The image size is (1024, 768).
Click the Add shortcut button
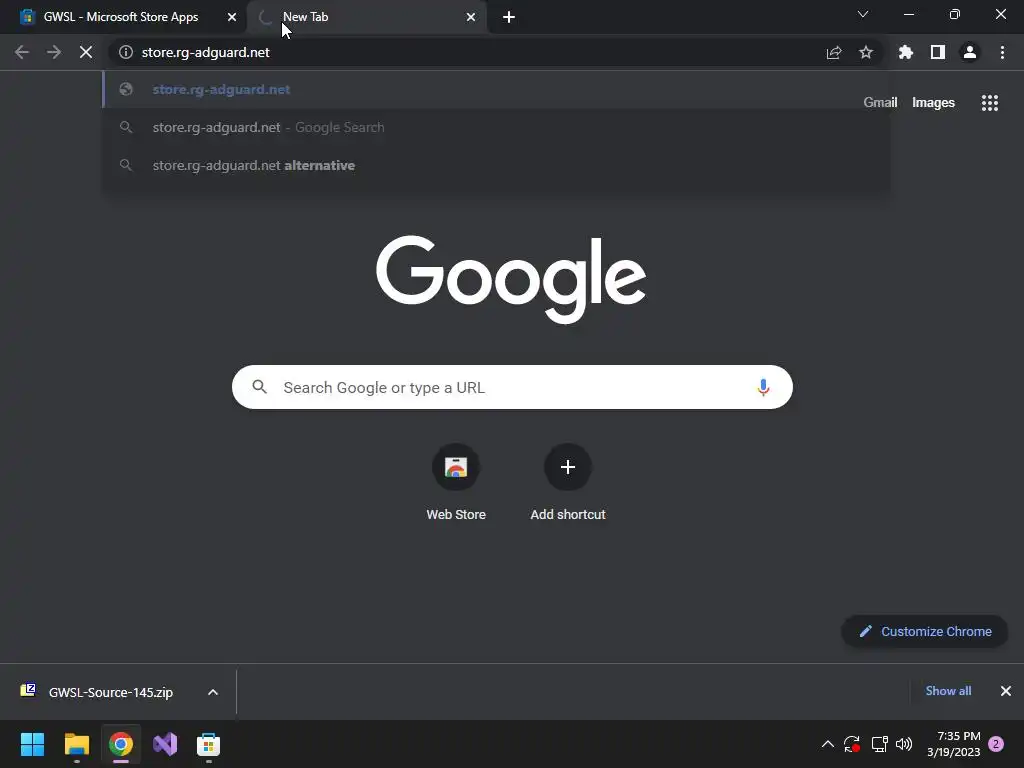(x=568, y=483)
